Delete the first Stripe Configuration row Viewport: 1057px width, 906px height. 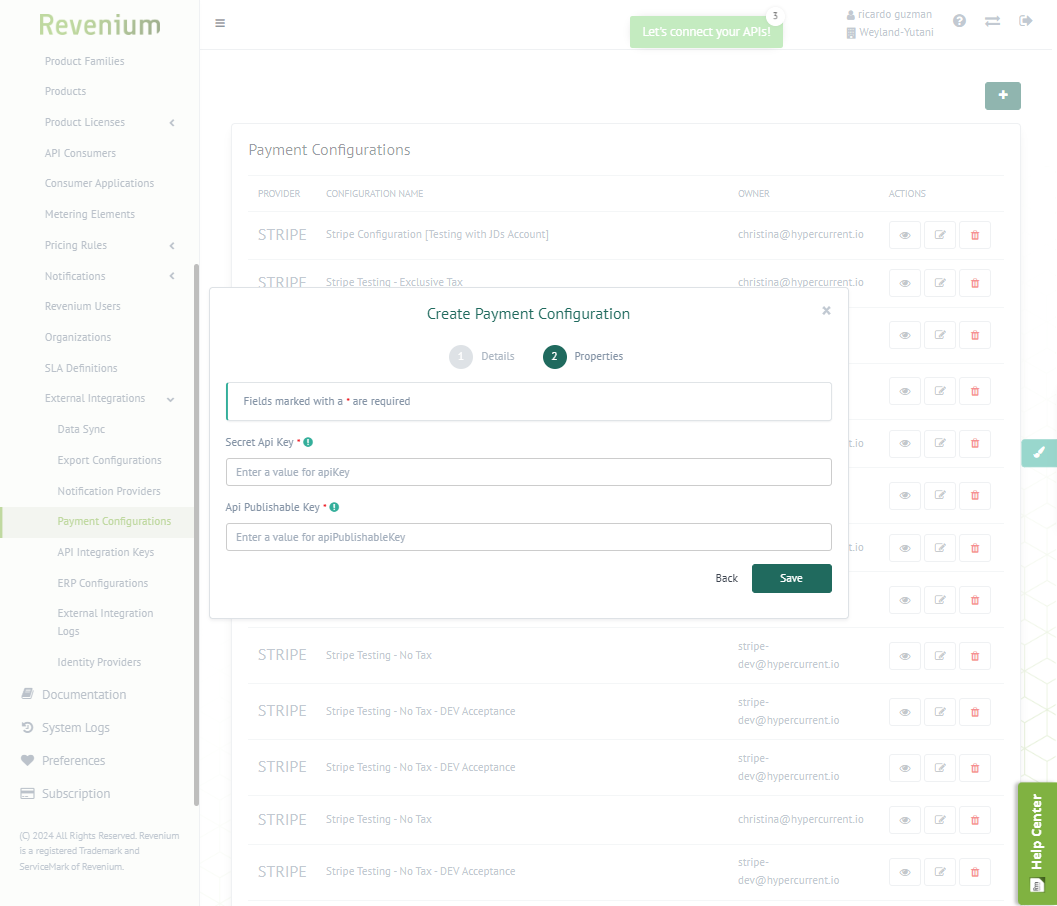click(974, 235)
